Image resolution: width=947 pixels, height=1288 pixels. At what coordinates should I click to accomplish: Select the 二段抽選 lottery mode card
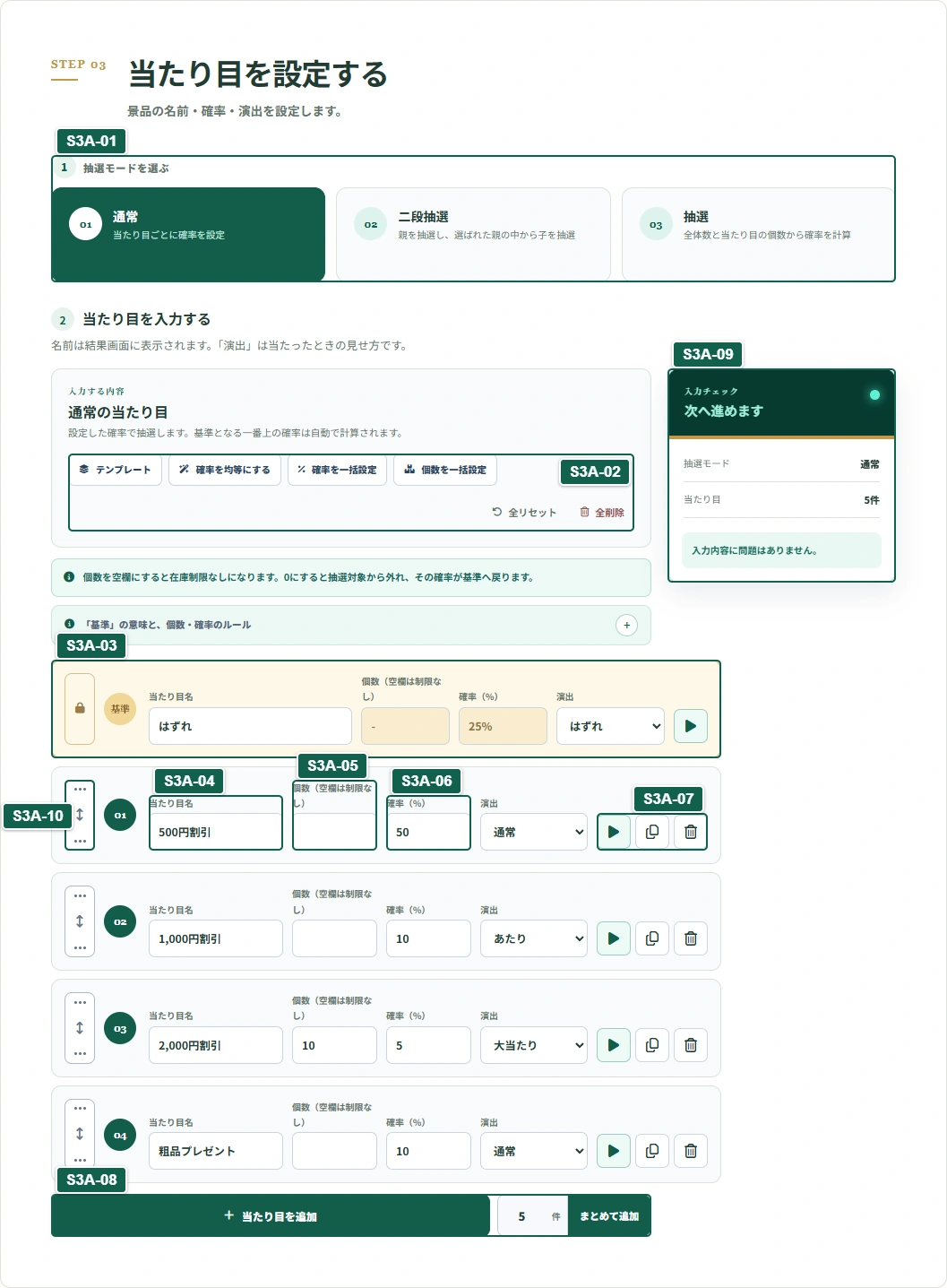click(x=473, y=234)
